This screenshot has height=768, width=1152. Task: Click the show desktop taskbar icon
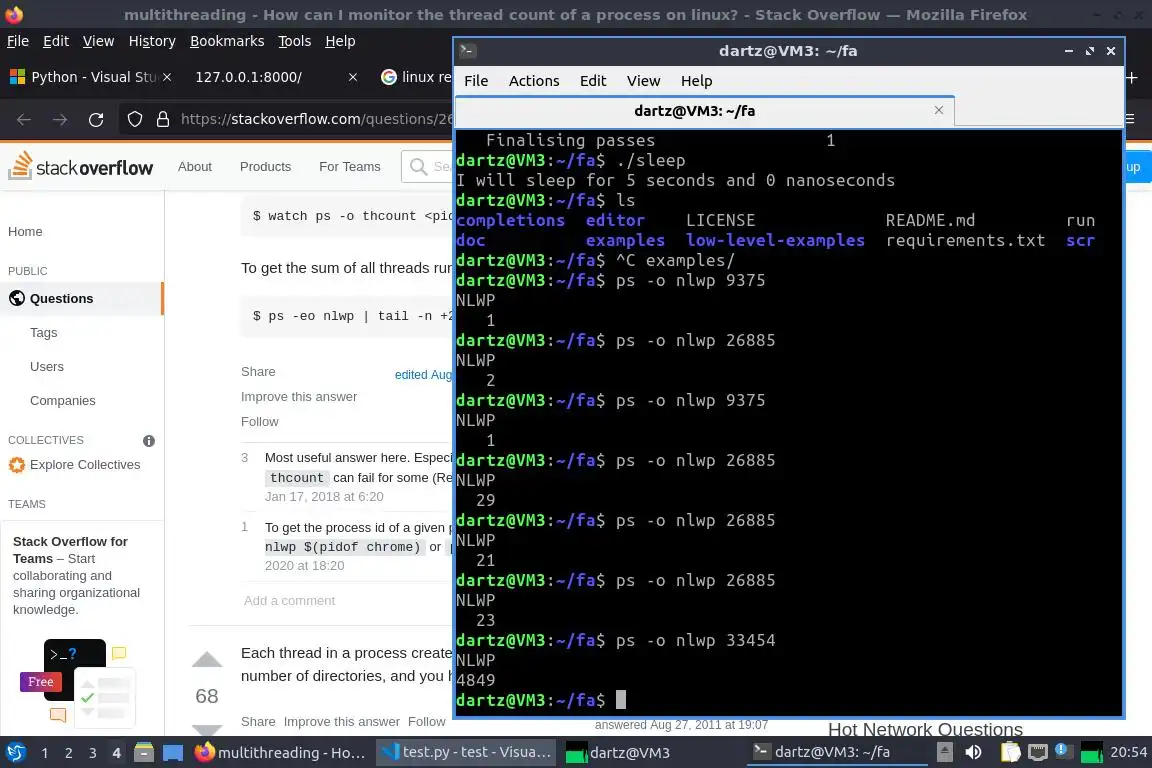(173, 753)
